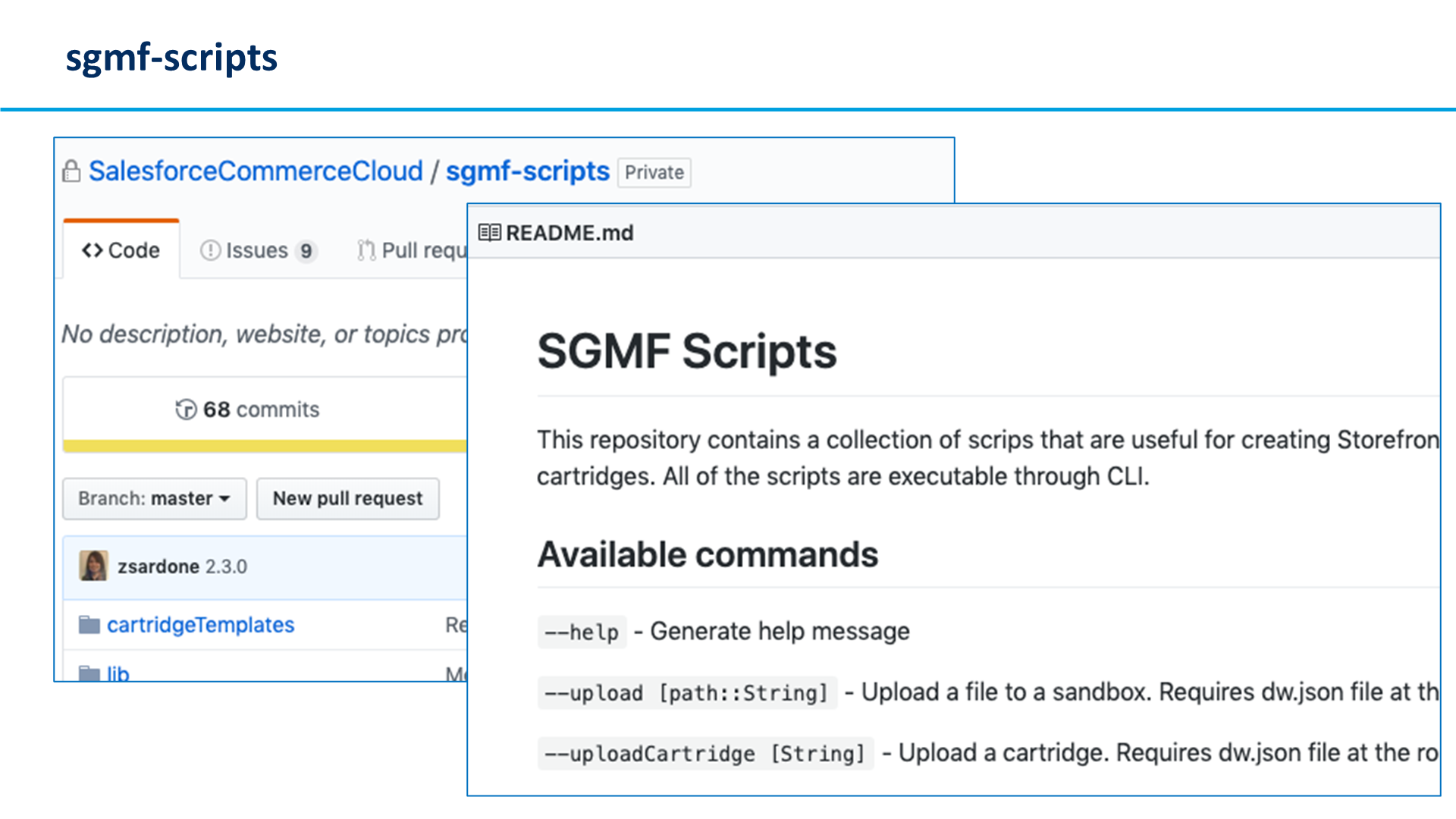Click the Available commands heading

[708, 554]
